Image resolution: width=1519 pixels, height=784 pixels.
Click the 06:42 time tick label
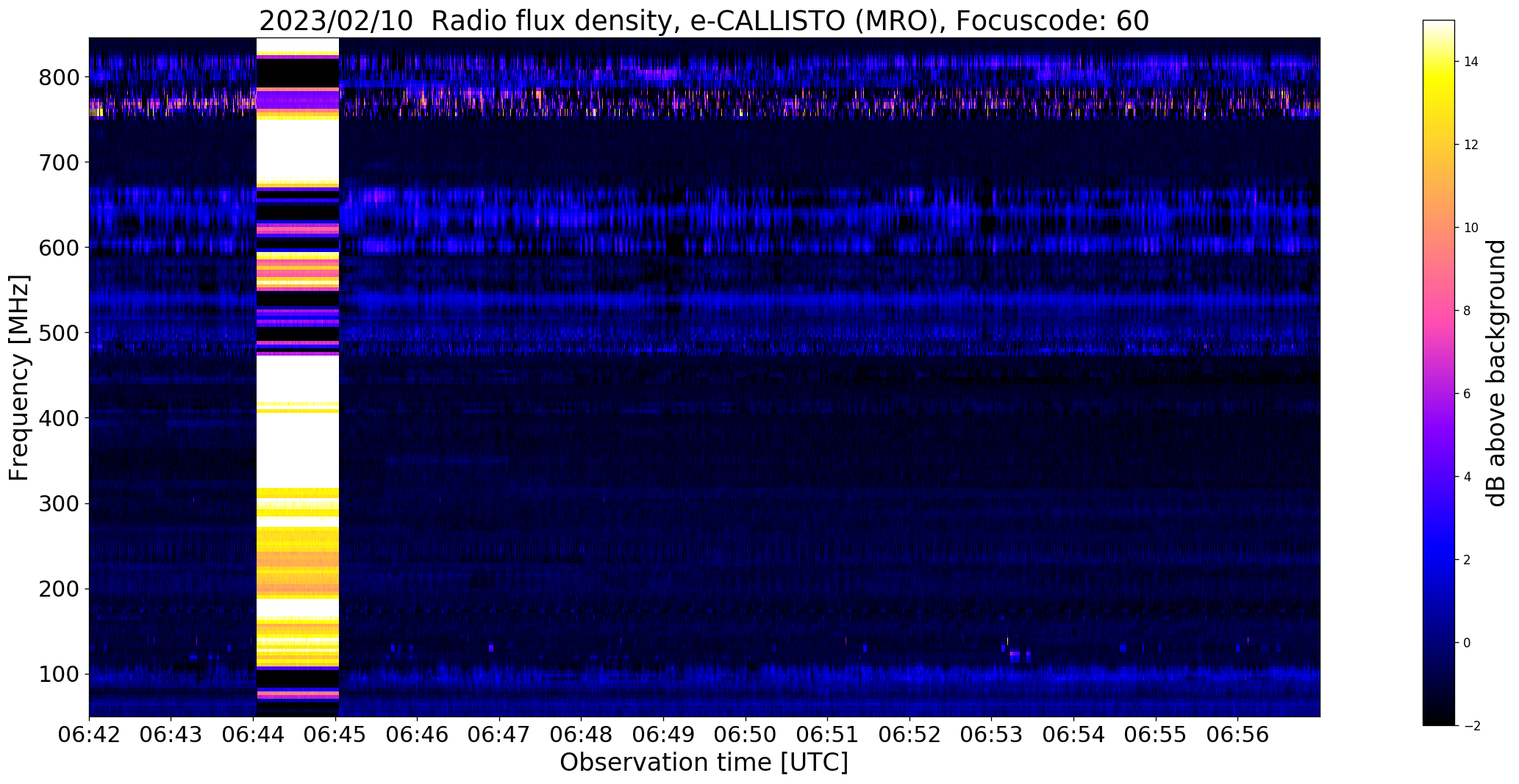click(89, 735)
